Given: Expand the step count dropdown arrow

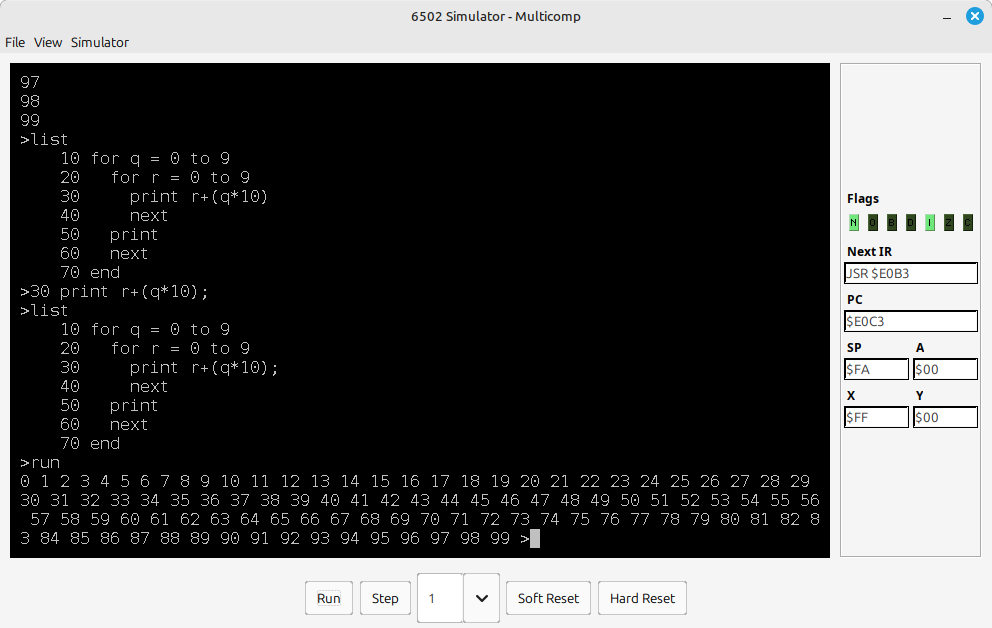Looking at the screenshot, I should click(x=481, y=598).
